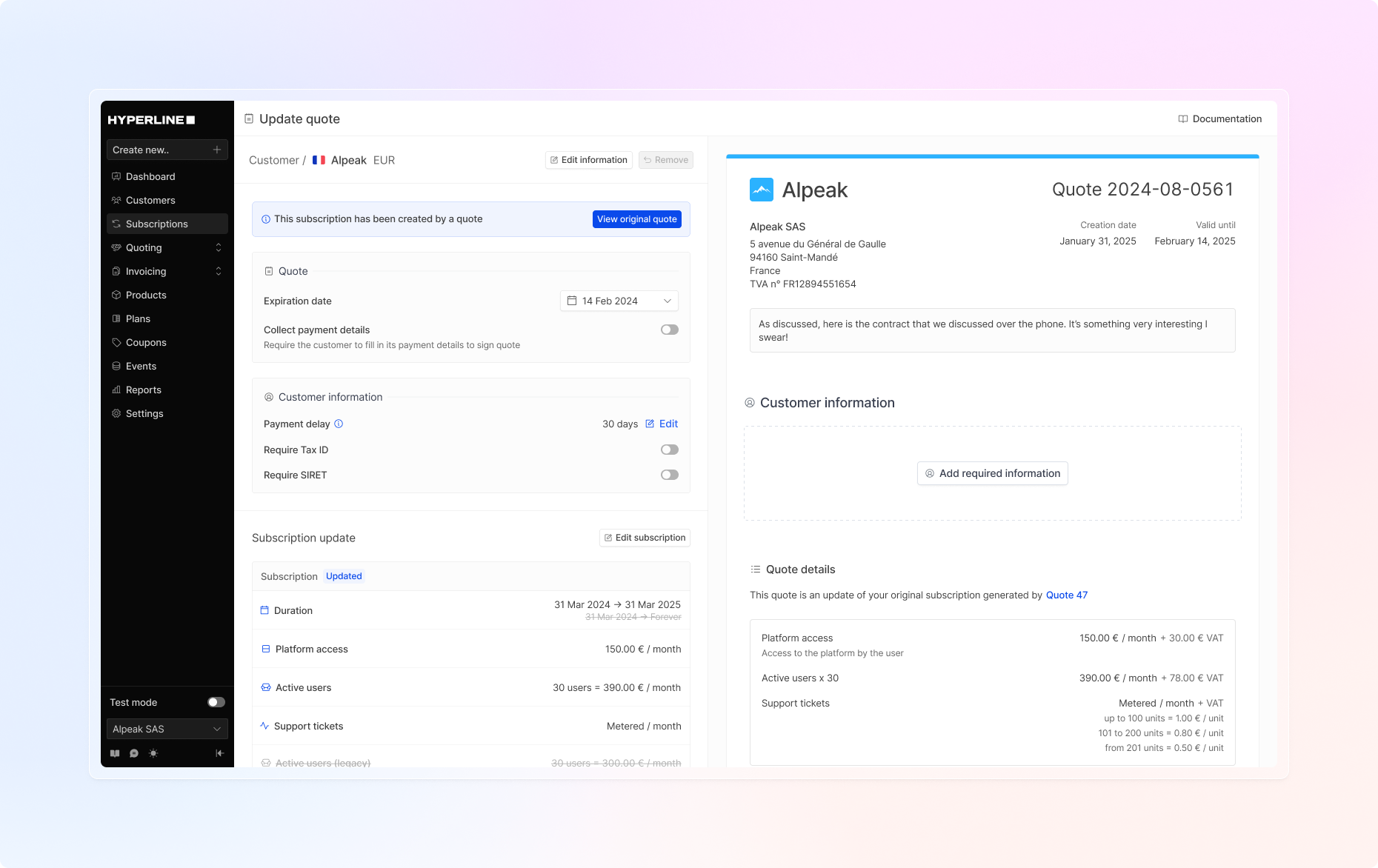Click the calendar icon in the expiration date field
Screen dimensions: 1378x868
point(572,301)
